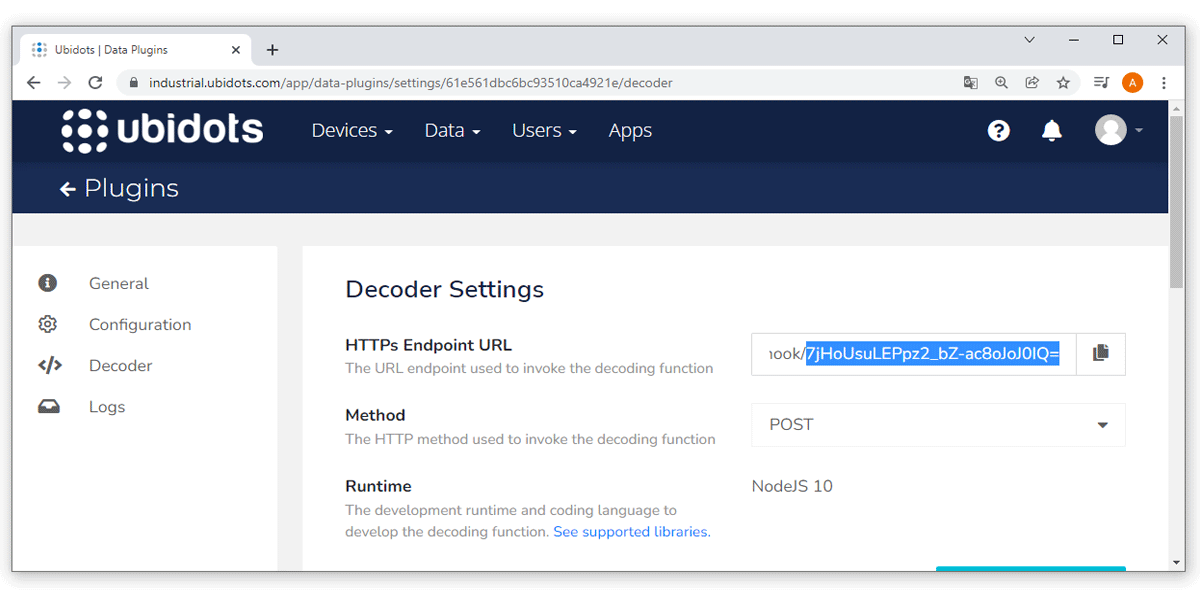Click the Configuration gear icon in sidebar

(47, 324)
